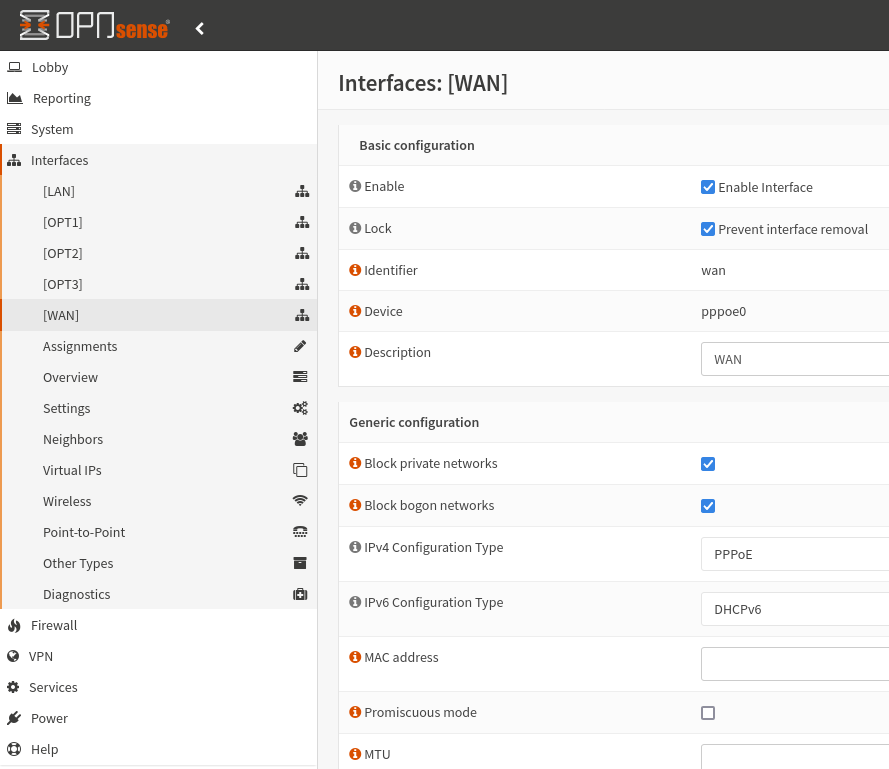Click the gears icon beside Settings
The image size is (889, 769).
tap(300, 408)
